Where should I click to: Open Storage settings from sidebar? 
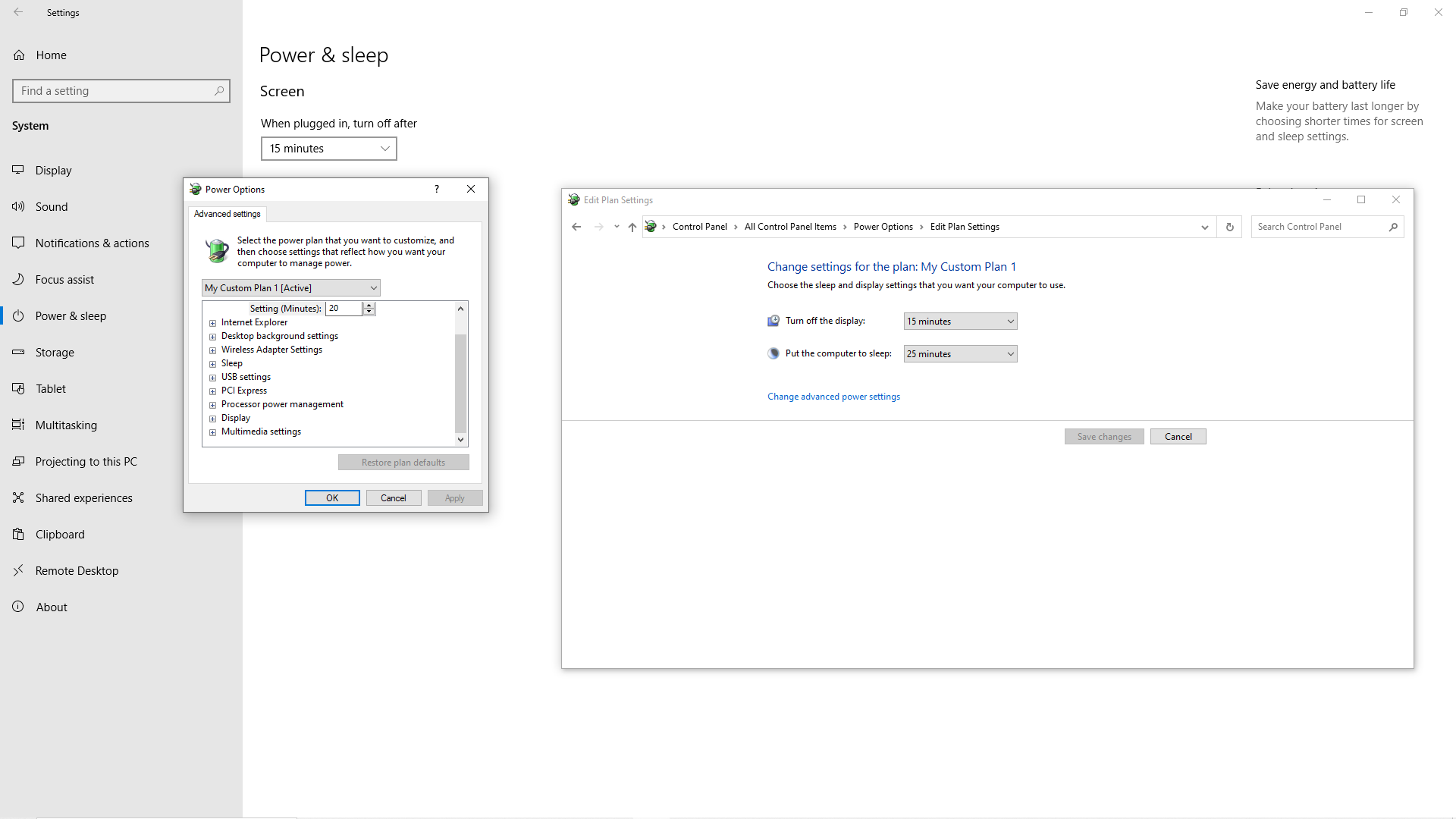(55, 353)
